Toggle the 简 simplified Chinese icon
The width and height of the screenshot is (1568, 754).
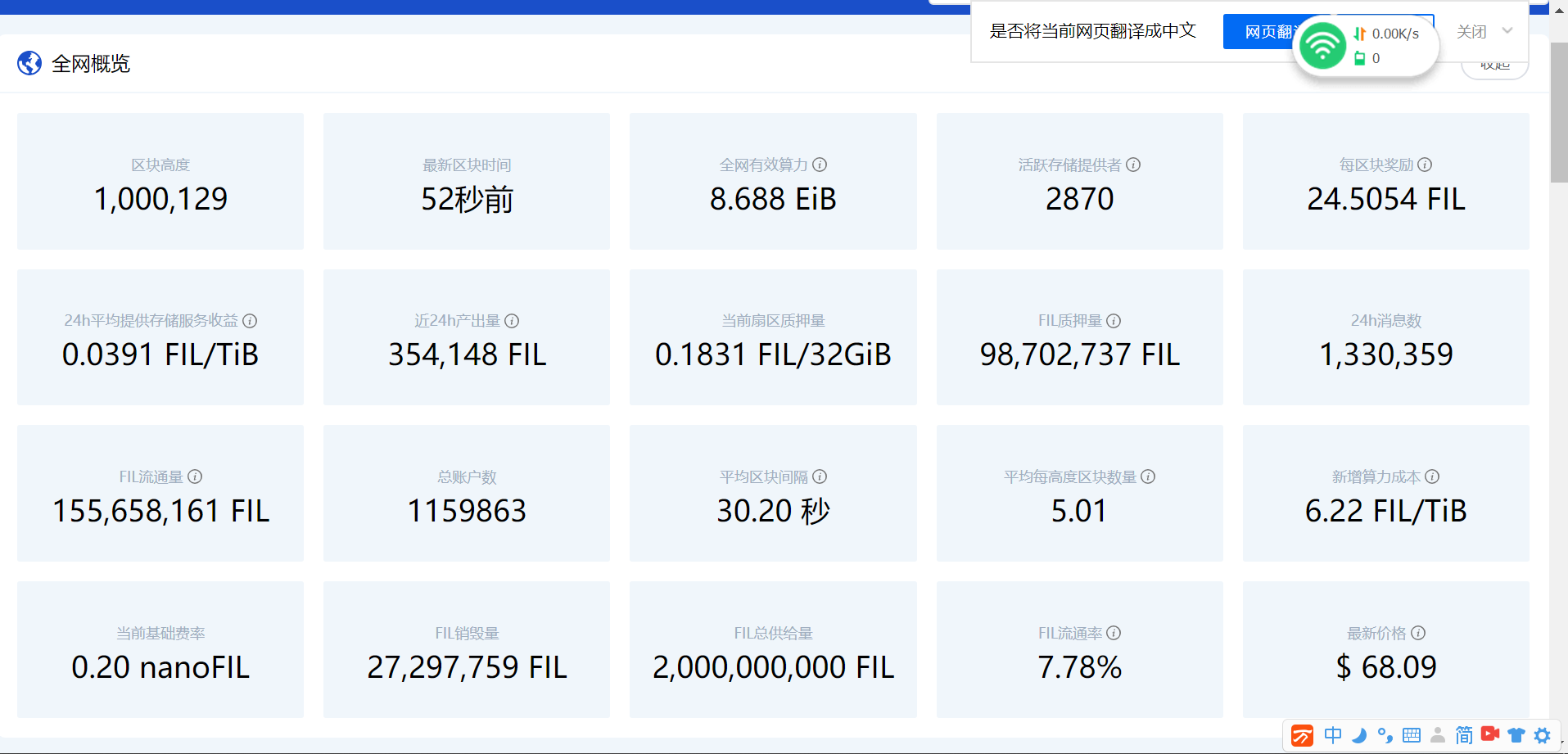pos(1464,735)
